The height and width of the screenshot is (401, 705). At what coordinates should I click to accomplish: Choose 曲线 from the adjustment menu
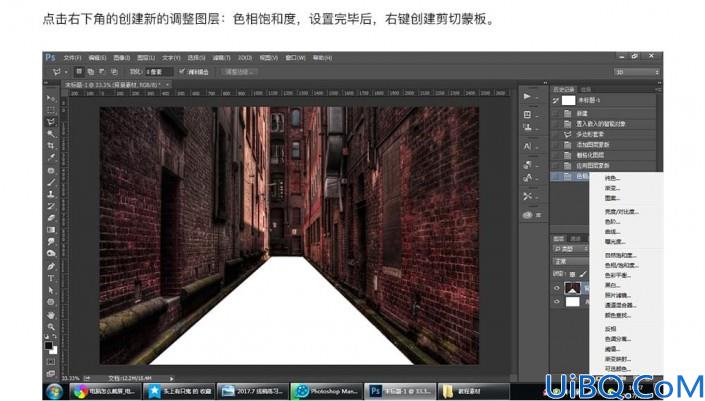click(x=612, y=232)
